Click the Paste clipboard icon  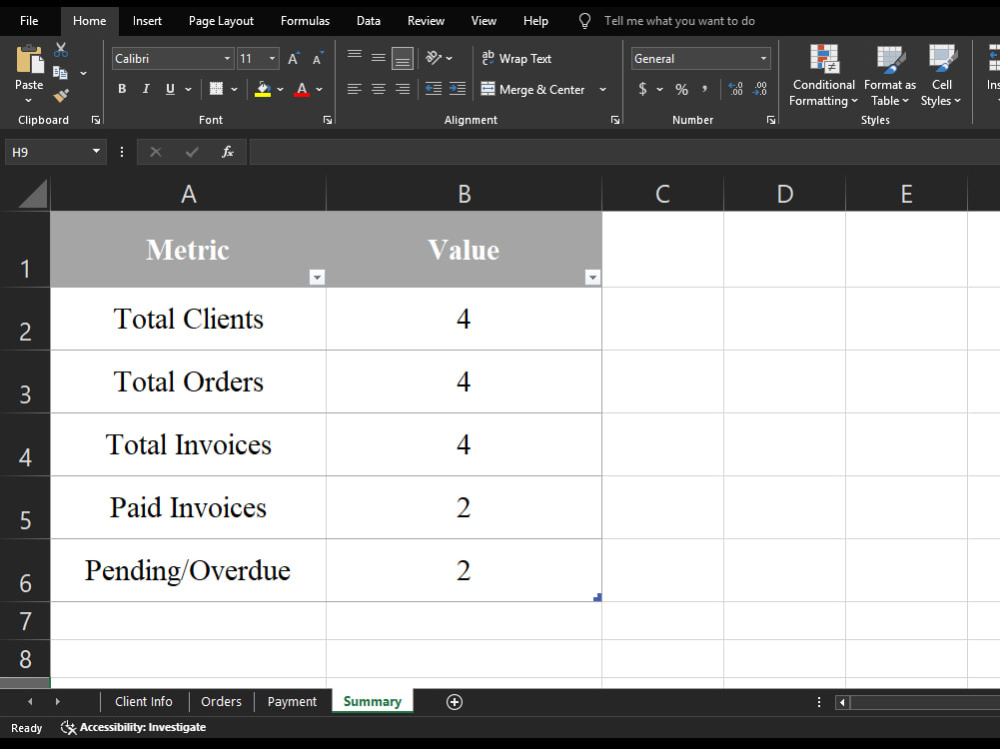(x=29, y=60)
